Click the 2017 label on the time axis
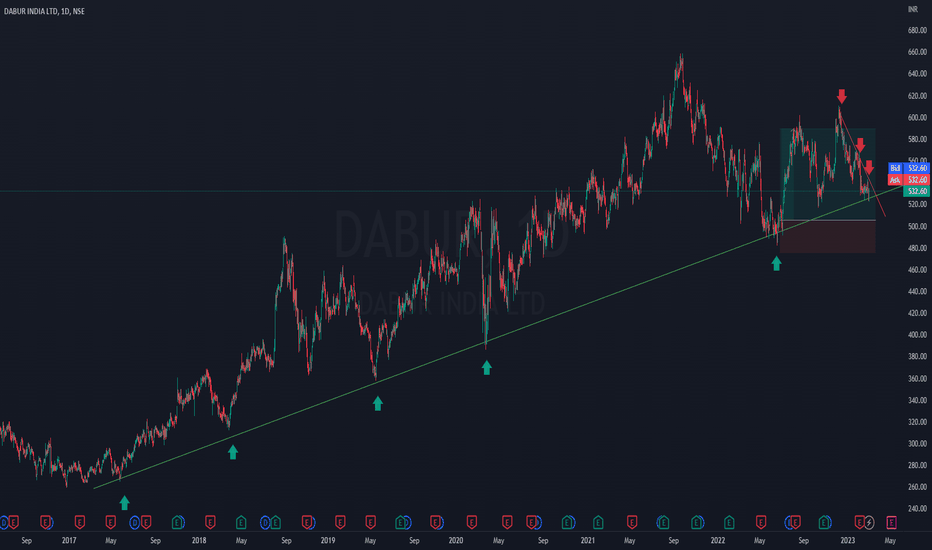 point(69,540)
